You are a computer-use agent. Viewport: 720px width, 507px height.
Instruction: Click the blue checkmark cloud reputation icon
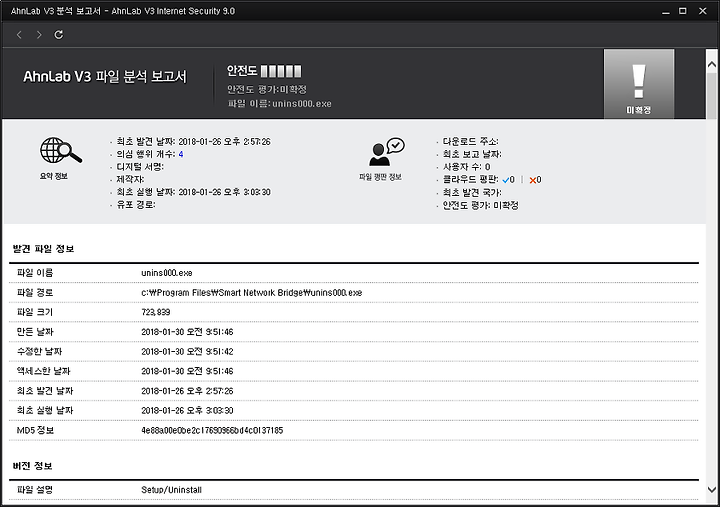506,180
